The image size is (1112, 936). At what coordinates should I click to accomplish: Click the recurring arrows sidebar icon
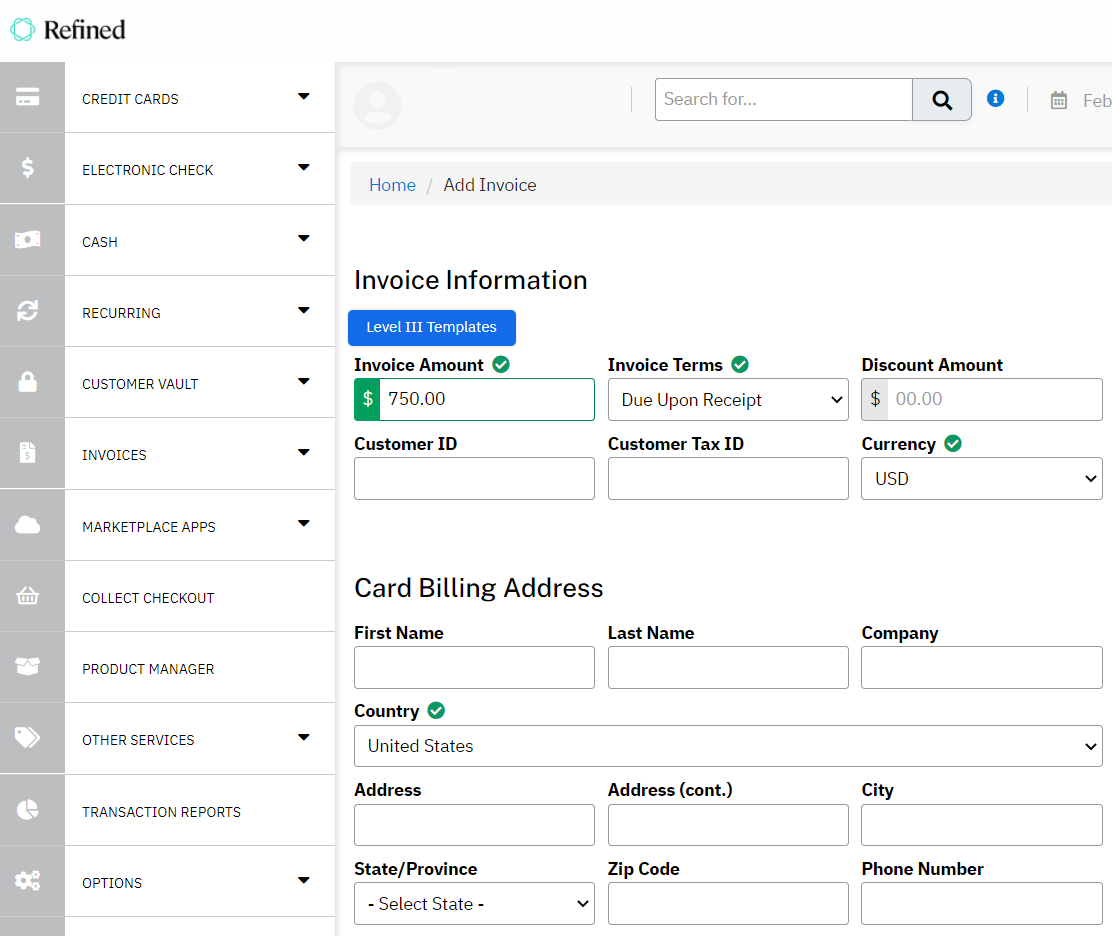[28, 311]
